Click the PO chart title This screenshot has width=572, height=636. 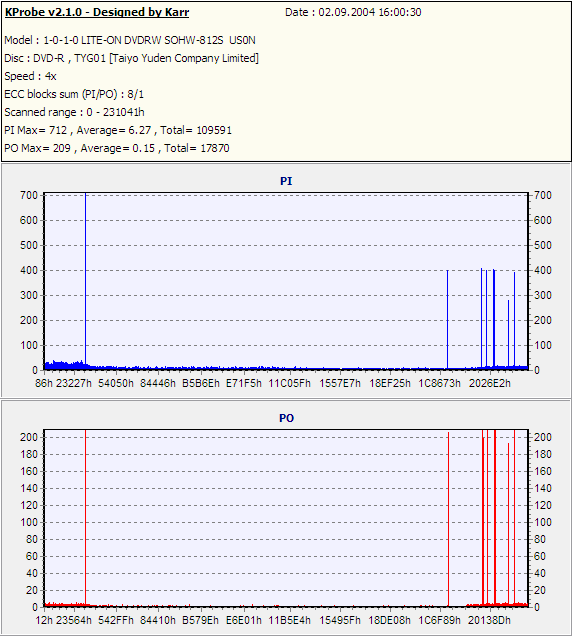(x=286, y=418)
